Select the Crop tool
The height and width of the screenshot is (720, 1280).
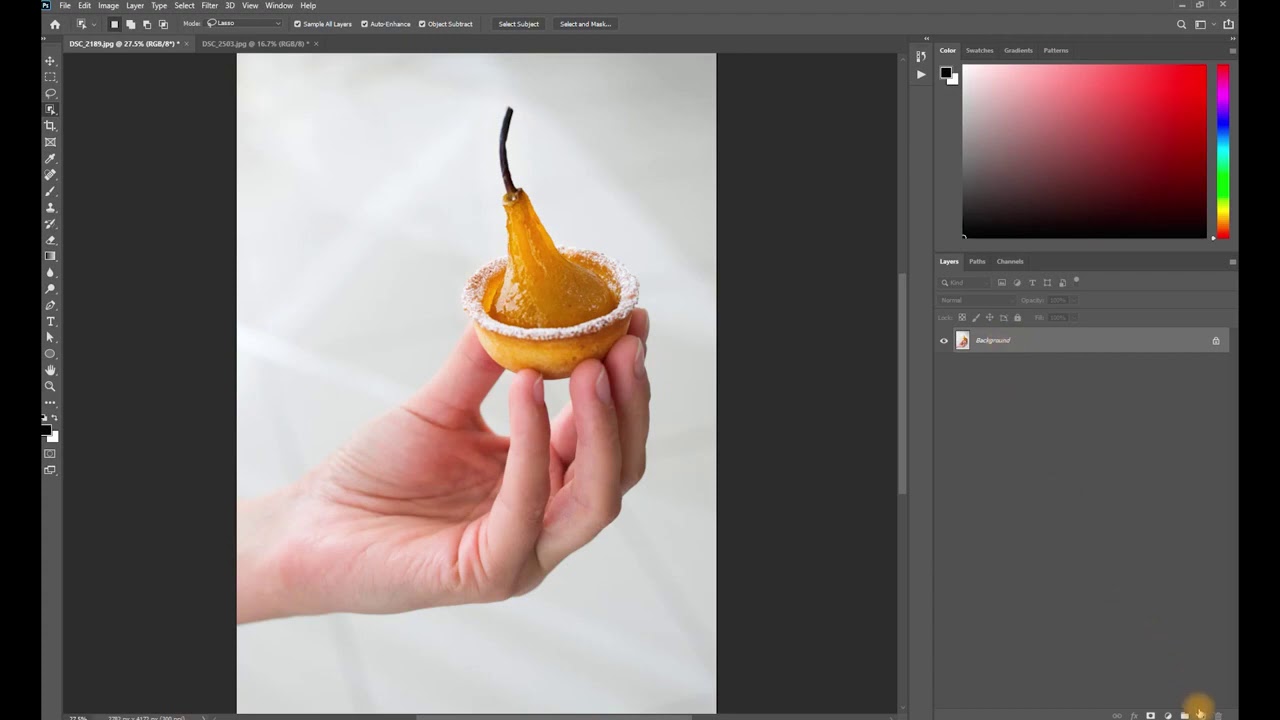click(x=50, y=126)
